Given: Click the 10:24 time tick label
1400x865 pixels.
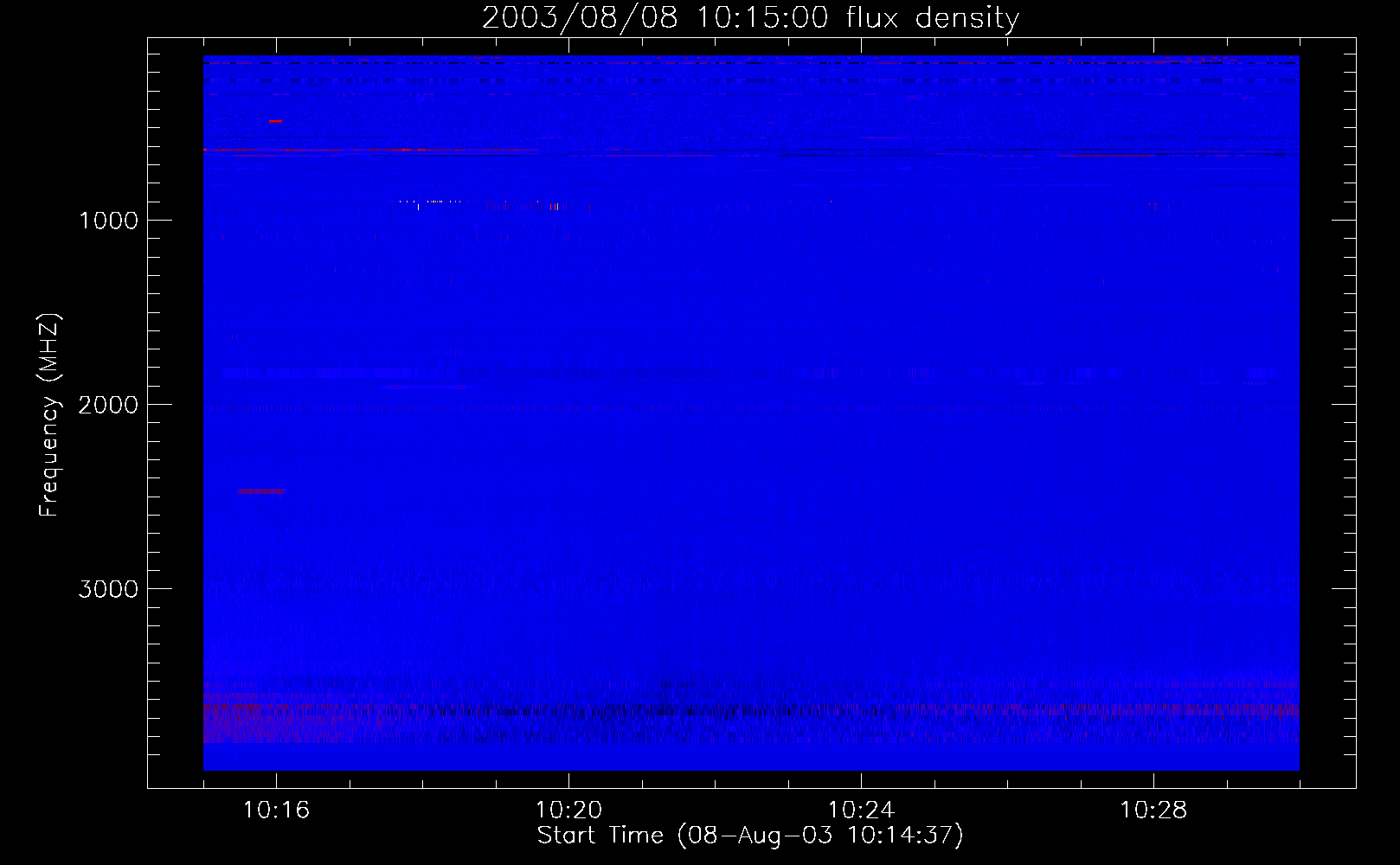Looking at the screenshot, I should [x=861, y=810].
